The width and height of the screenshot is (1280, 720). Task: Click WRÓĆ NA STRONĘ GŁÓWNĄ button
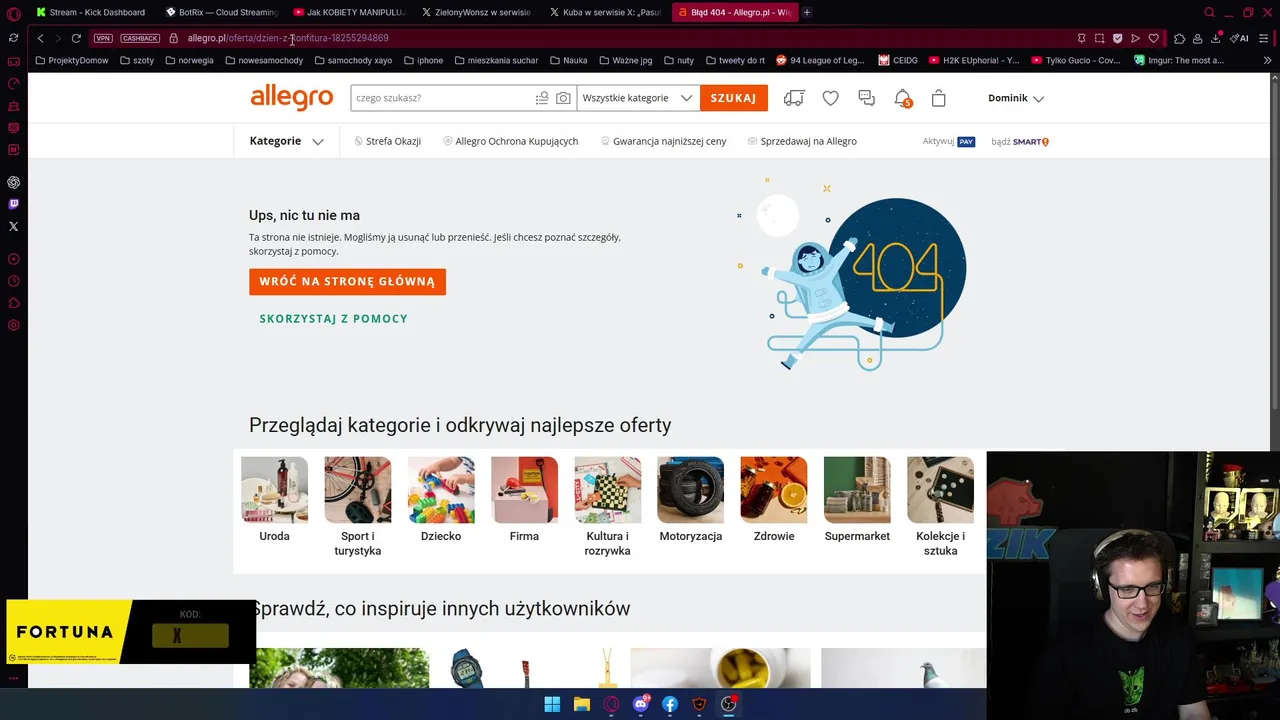tap(347, 282)
